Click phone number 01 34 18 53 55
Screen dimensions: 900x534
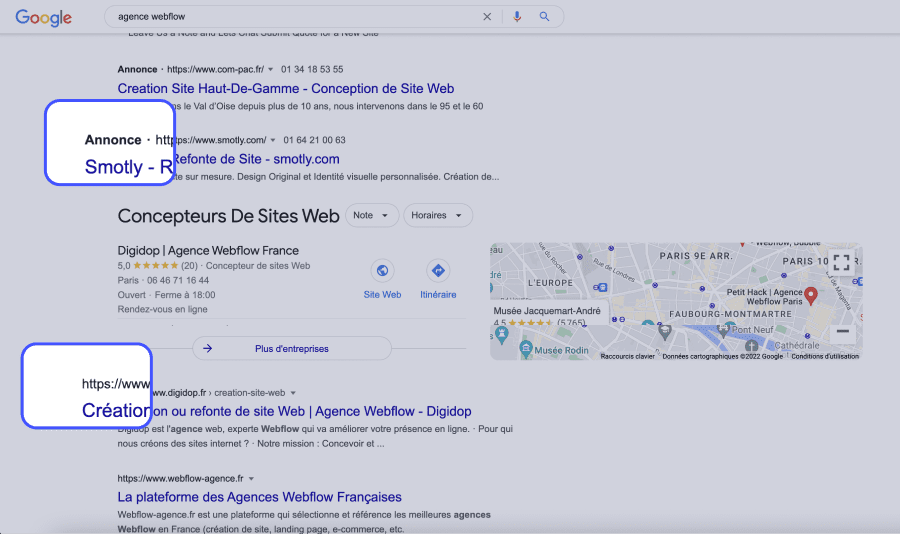[312, 69]
